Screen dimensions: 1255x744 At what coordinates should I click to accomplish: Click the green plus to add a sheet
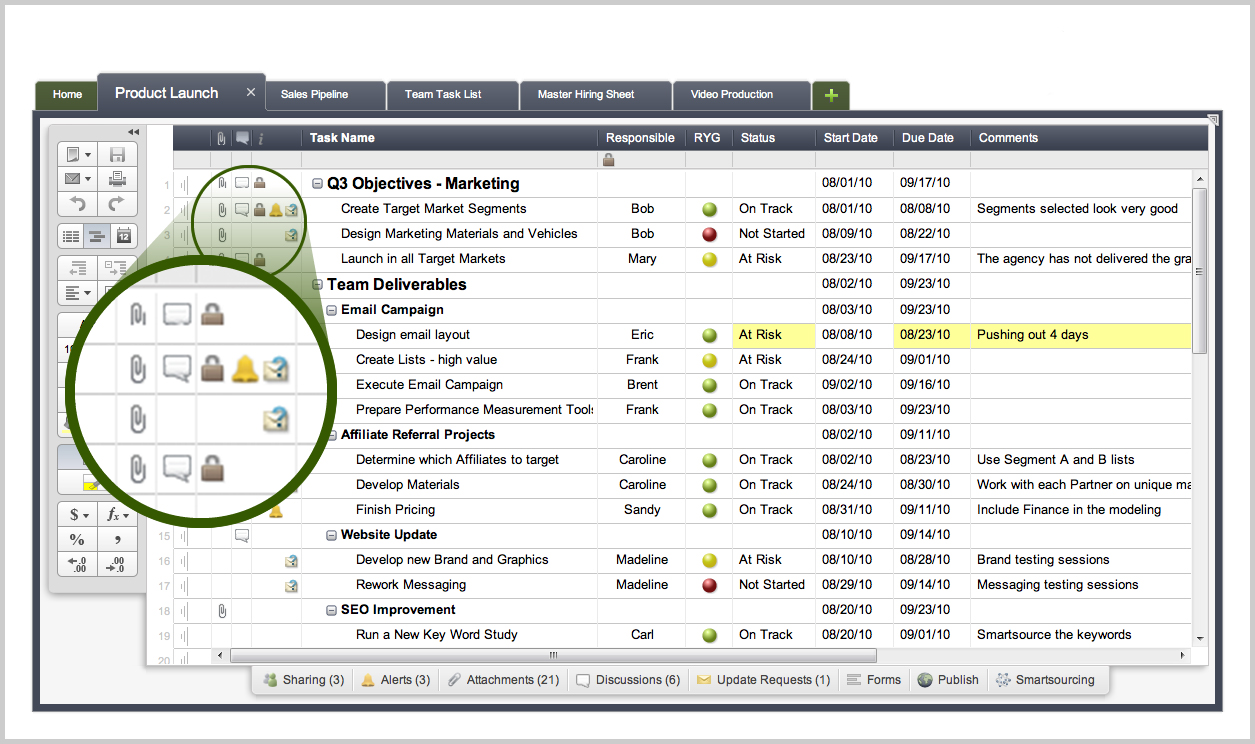(831, 95)
